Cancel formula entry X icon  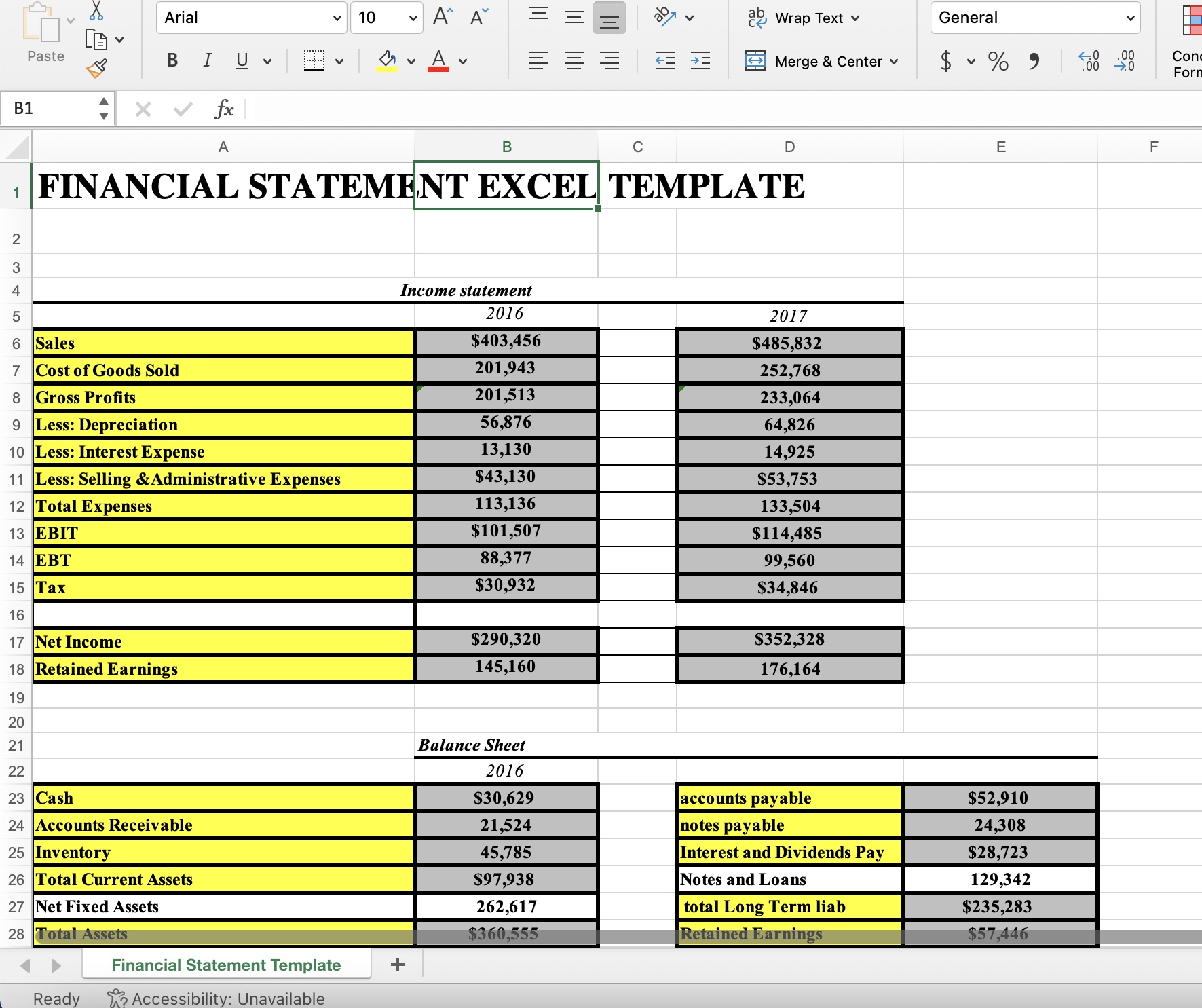143,109
